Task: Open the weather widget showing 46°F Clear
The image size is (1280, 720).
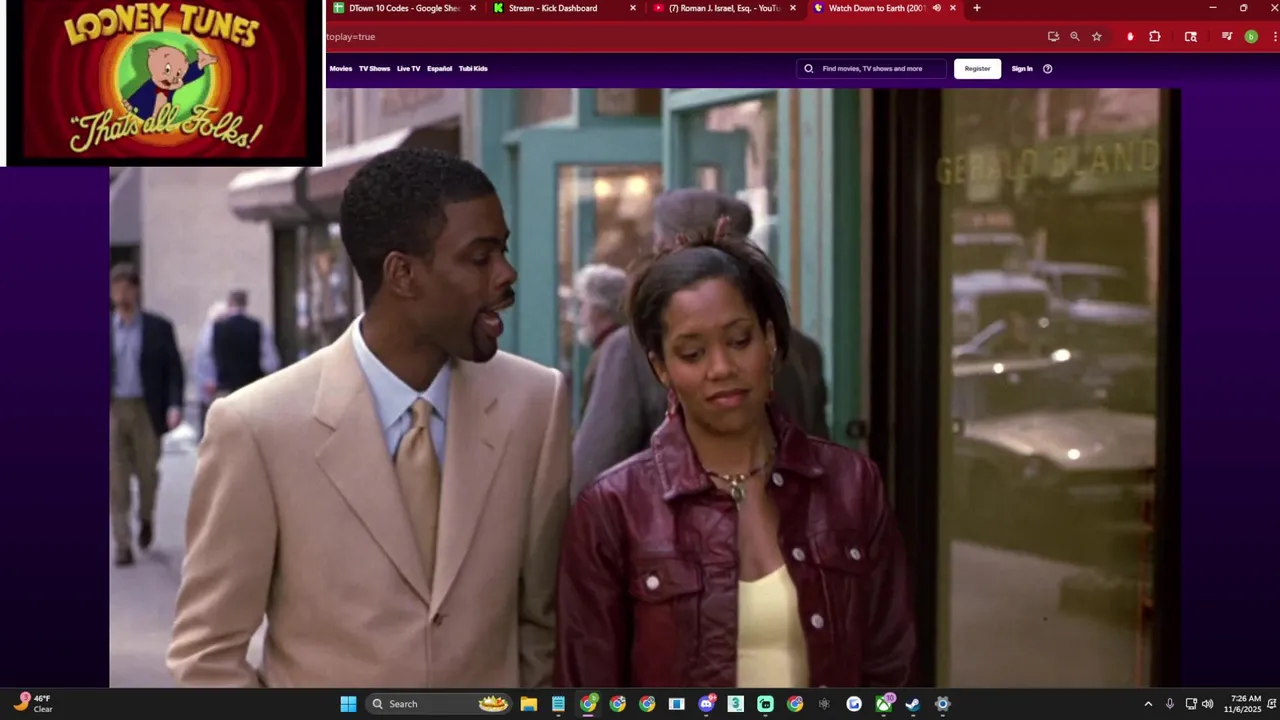Action: click(x=34, y=703)
